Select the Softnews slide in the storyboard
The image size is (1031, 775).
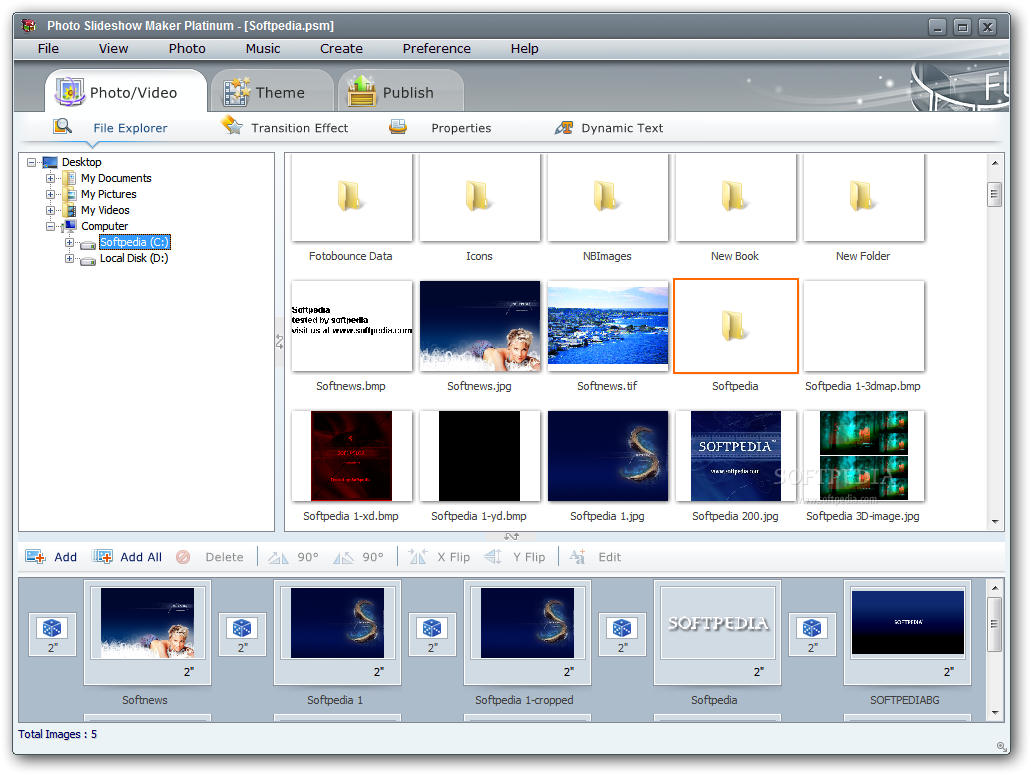tap(147, 632)
